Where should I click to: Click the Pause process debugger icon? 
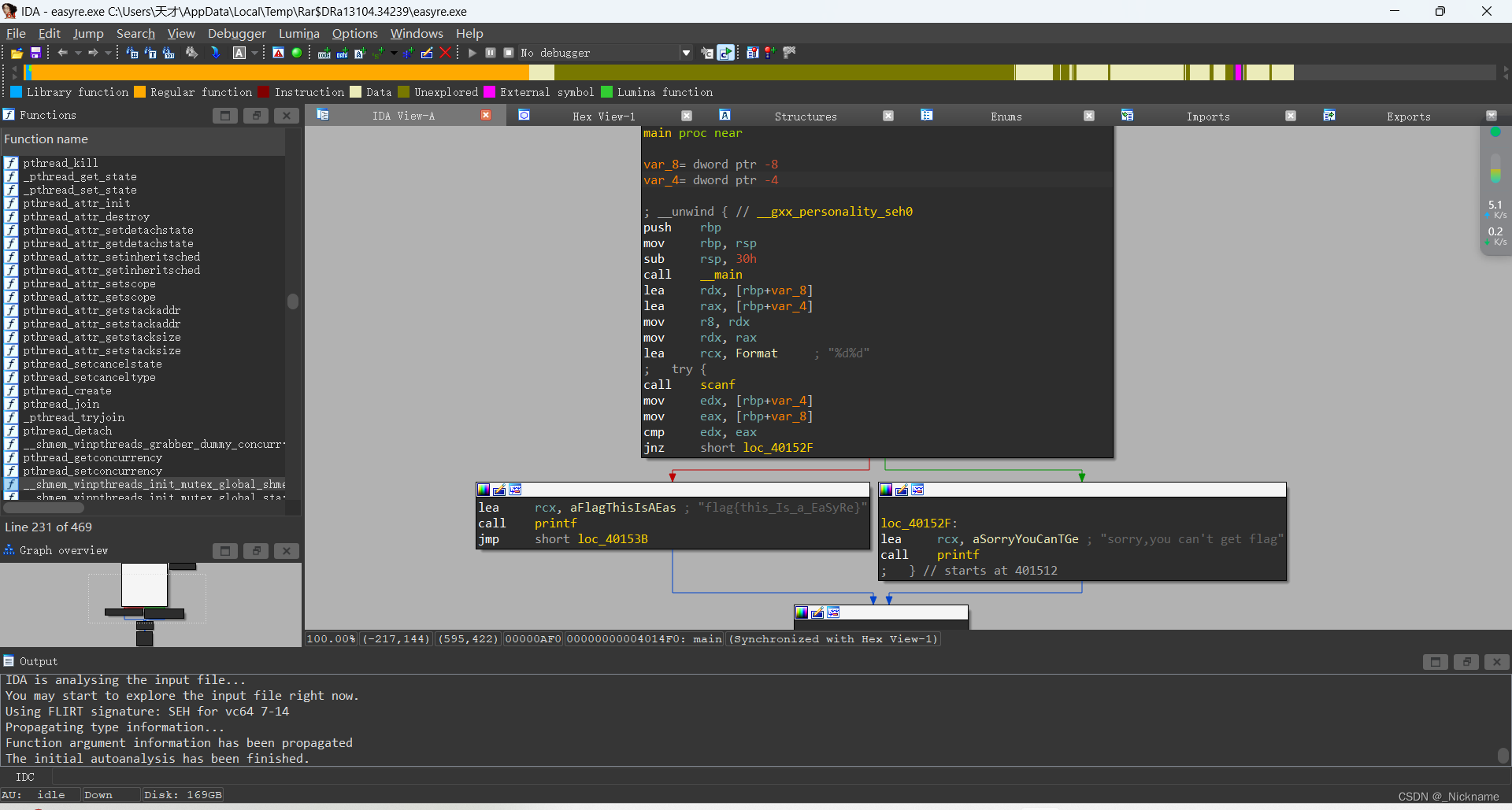coord(490,53)
